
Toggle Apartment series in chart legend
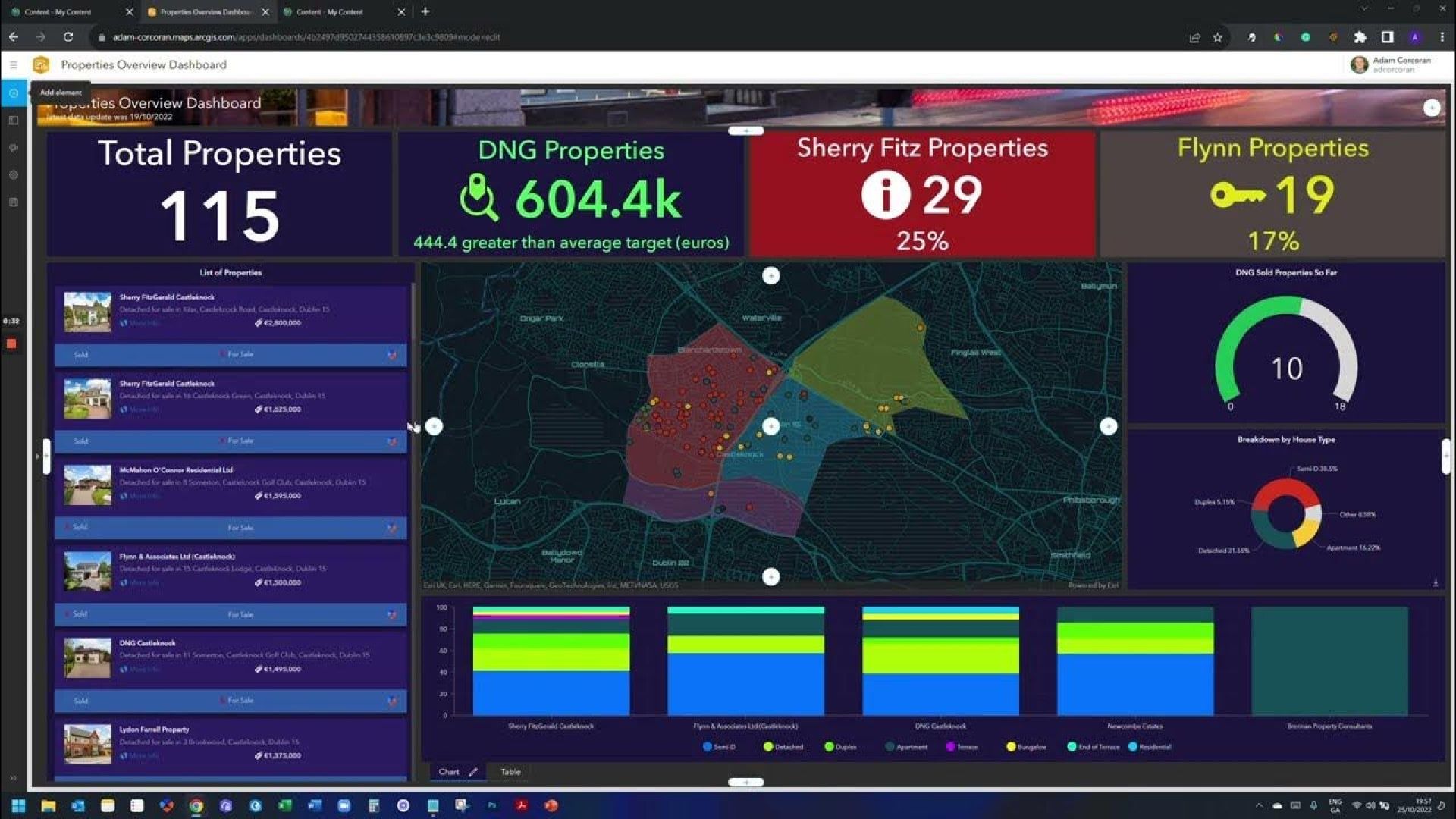(906, 747)
